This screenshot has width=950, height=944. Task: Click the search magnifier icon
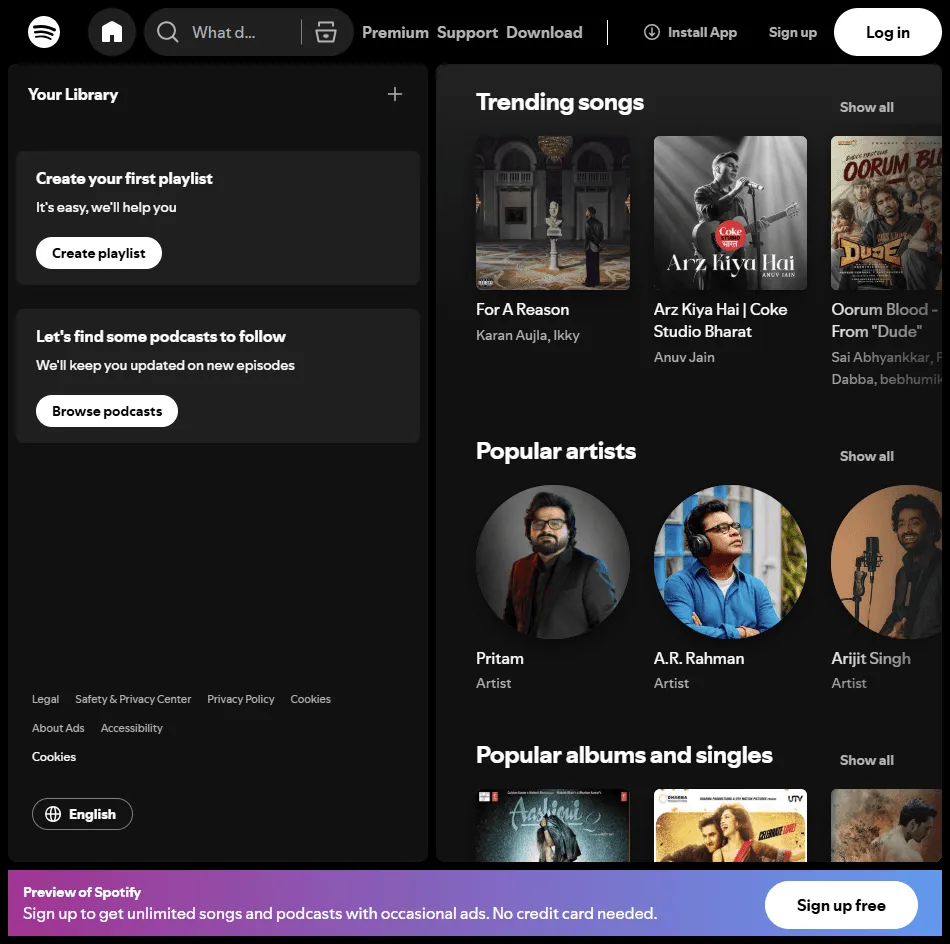tap(168, 32)
